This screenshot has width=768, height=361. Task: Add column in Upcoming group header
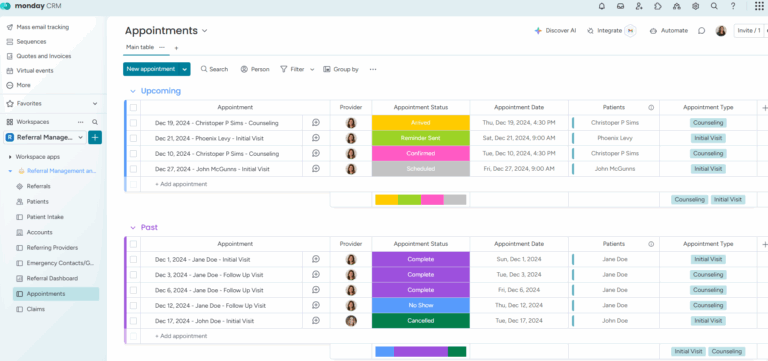764,107
